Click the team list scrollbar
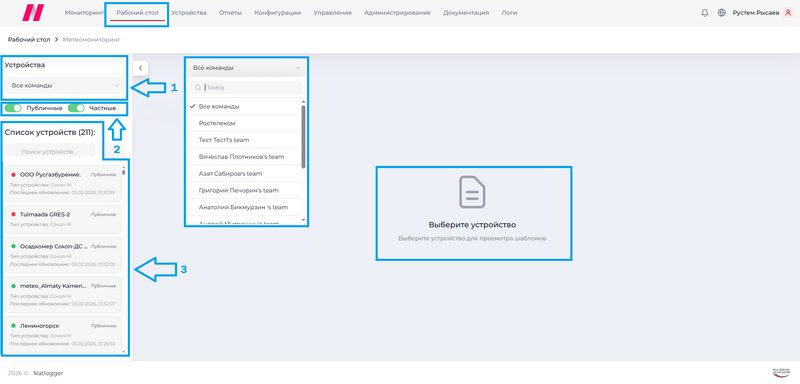Screen dimensions: 800x384 click(304, 137)
